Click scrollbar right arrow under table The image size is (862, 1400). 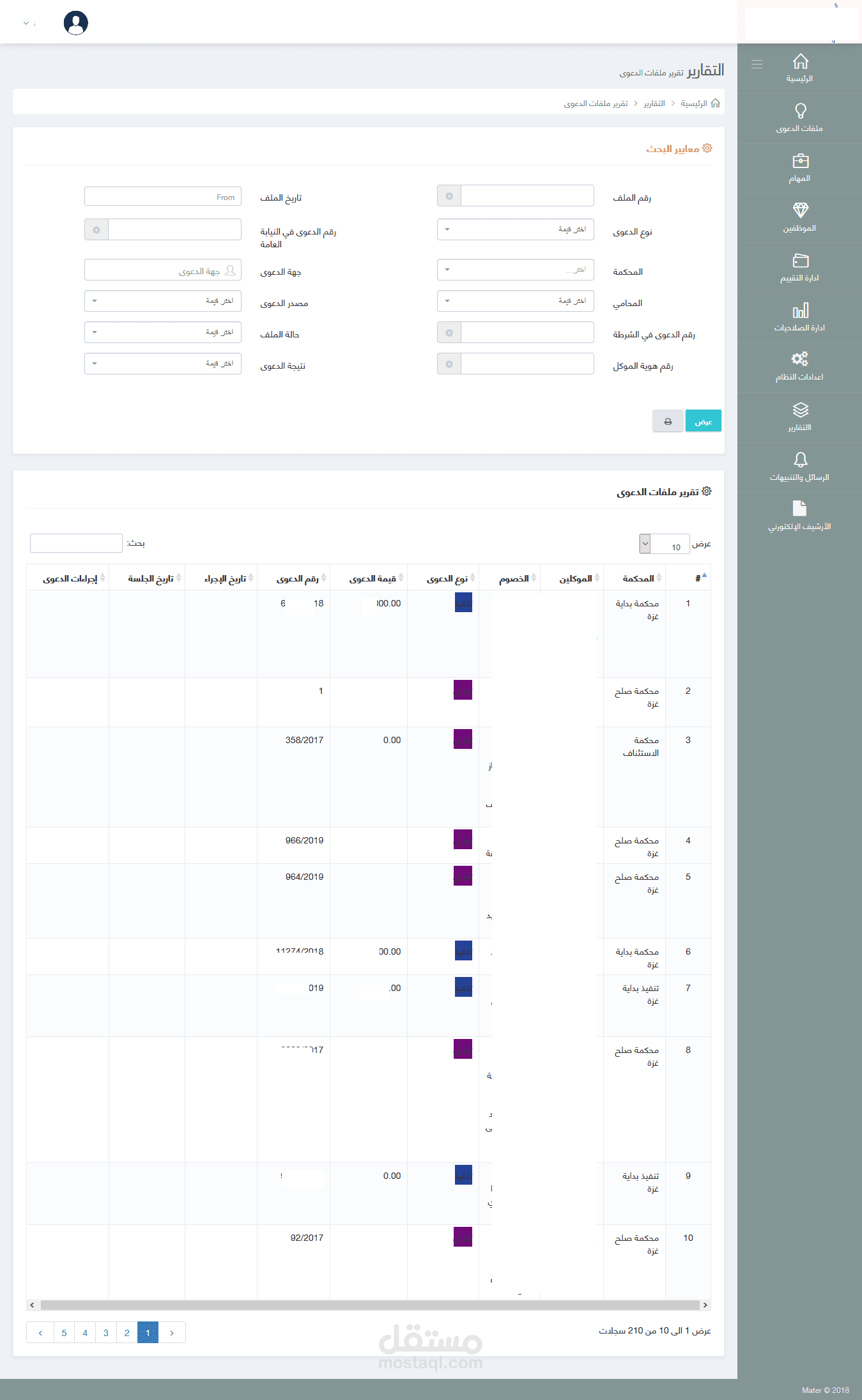coord(705,1305)
